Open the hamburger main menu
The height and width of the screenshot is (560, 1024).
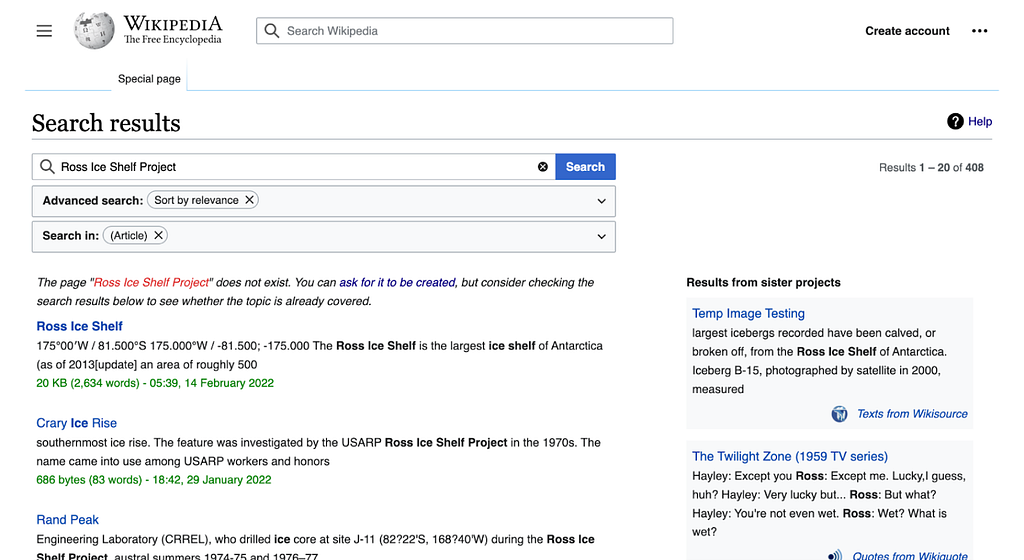[x=44, y=31]
